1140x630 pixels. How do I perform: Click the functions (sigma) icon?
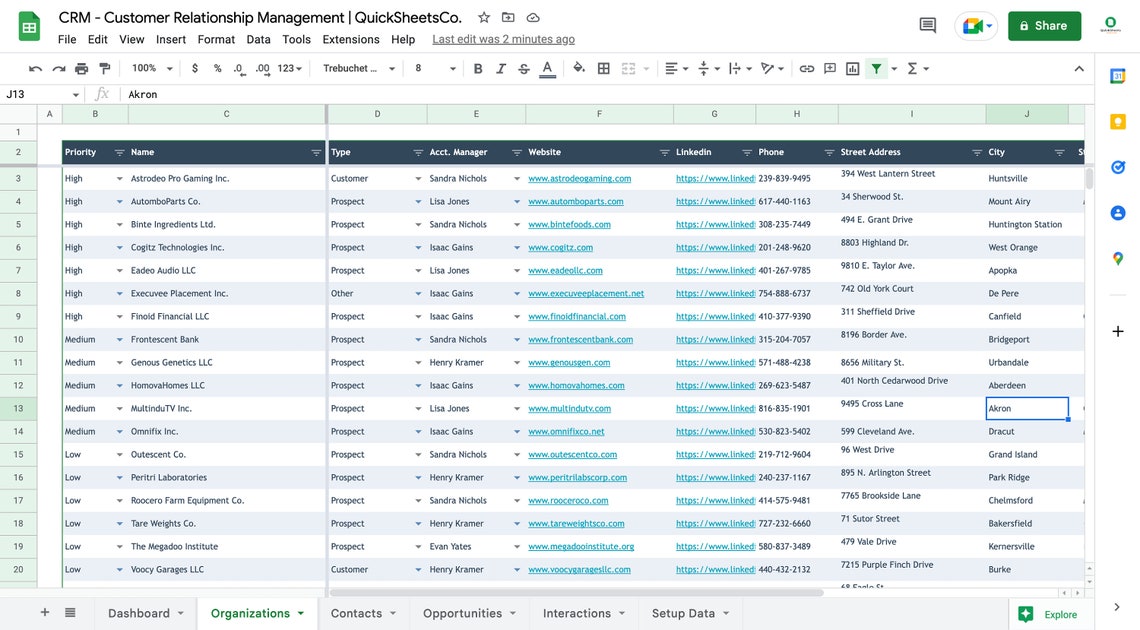point(912,68)
